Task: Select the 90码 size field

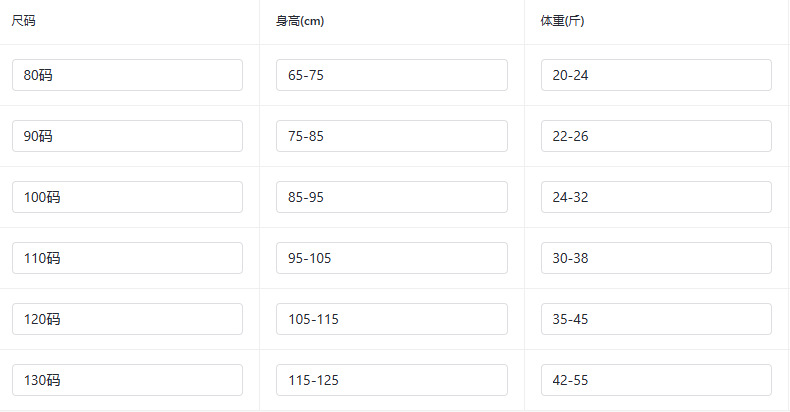Action: pos(127,136)
